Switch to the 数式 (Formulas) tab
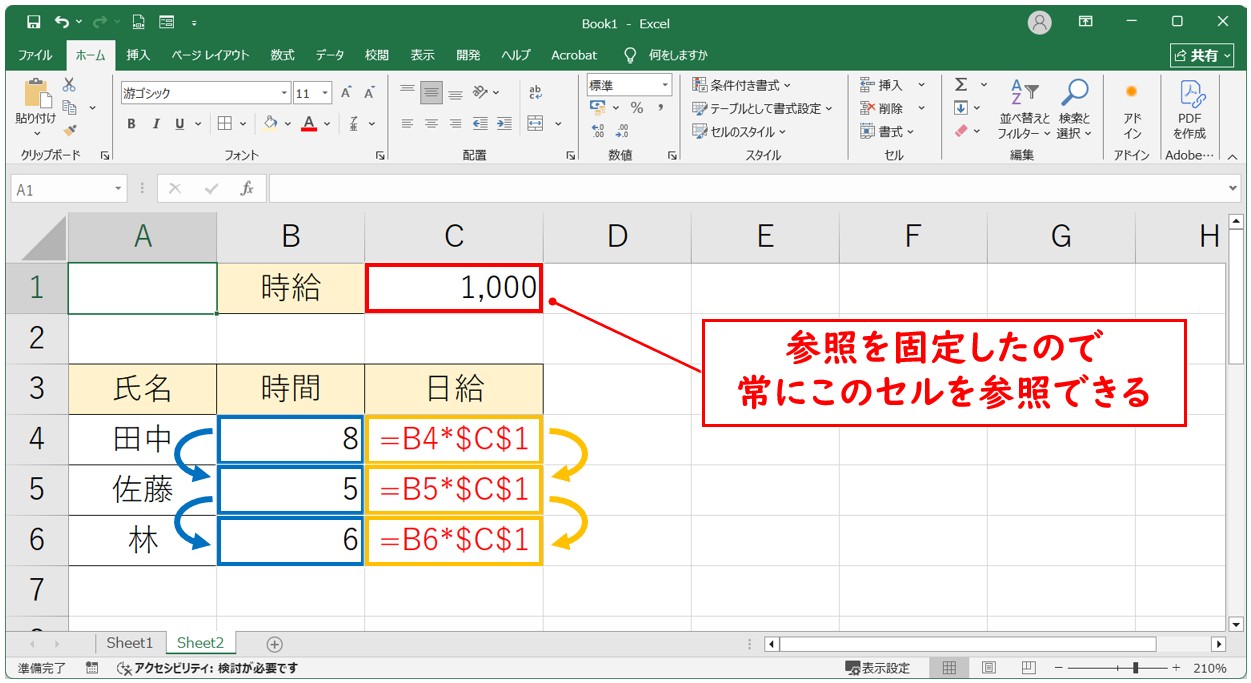1251x683 pixels. [x=283, y=55]
